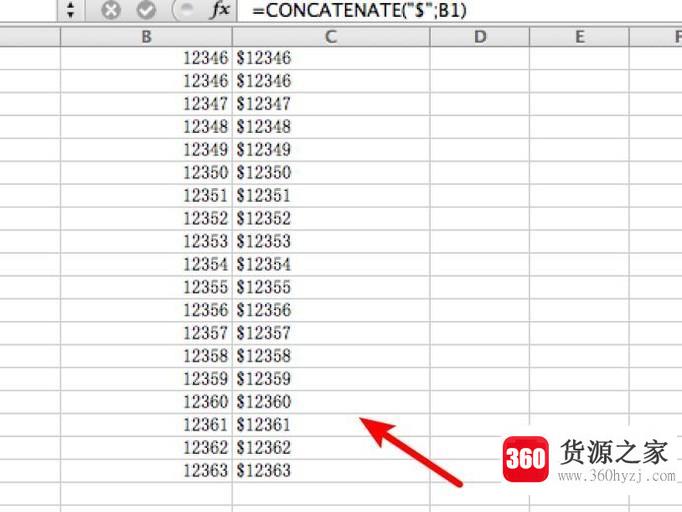Select cell with value 12349

(146, 150)
